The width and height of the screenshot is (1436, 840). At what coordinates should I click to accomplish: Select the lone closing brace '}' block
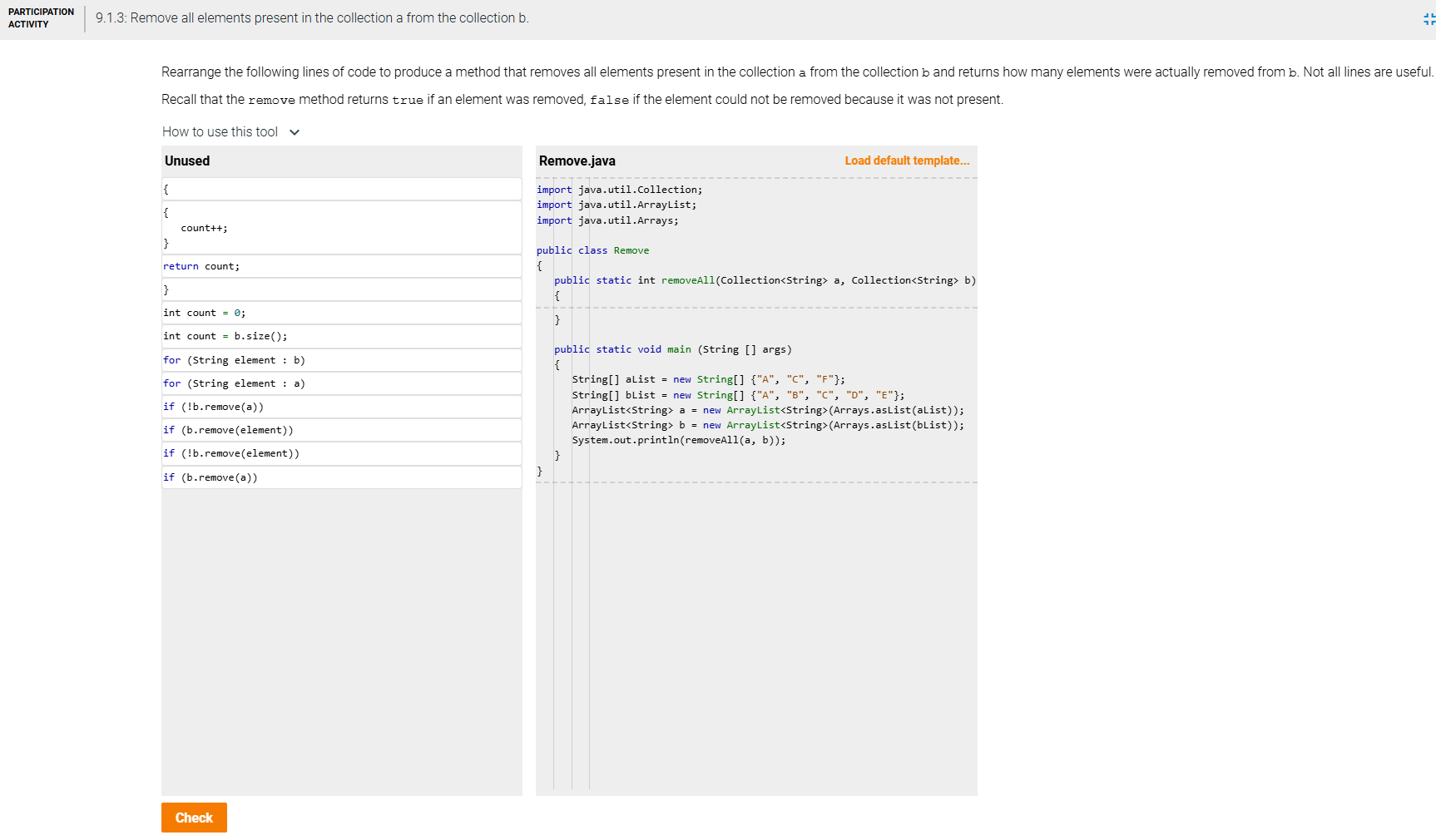(x=342, y=289)
